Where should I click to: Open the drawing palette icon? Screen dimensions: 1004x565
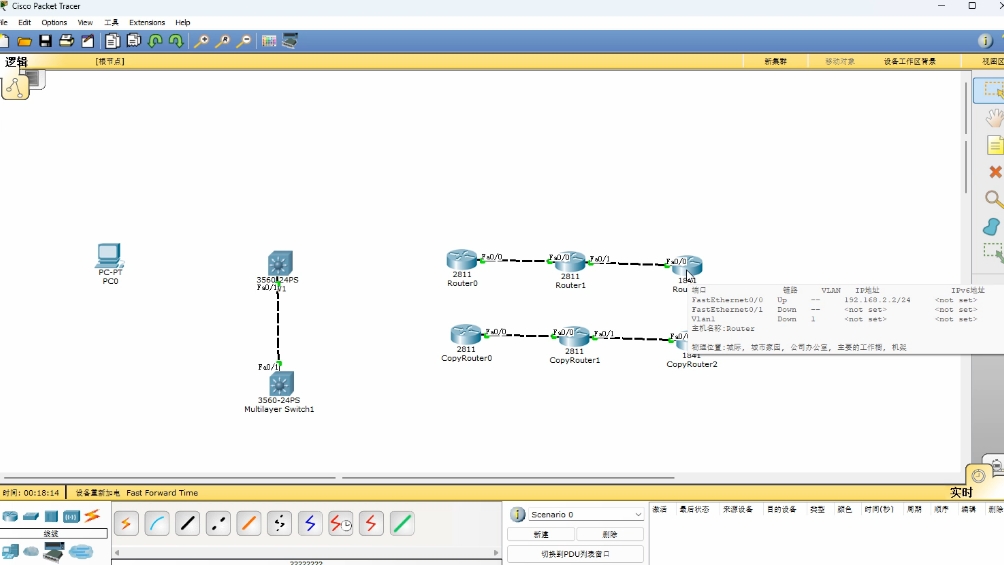point(269,42)
